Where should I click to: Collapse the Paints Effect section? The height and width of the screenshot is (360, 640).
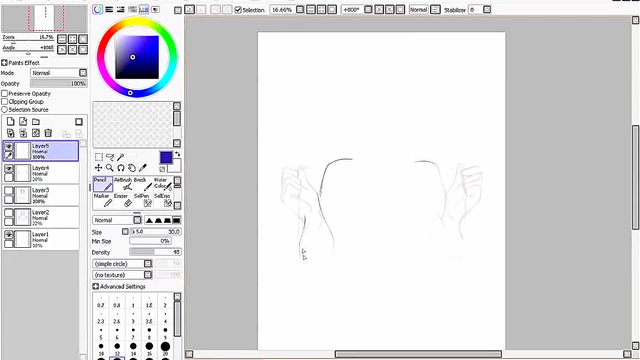pos(4,63)
